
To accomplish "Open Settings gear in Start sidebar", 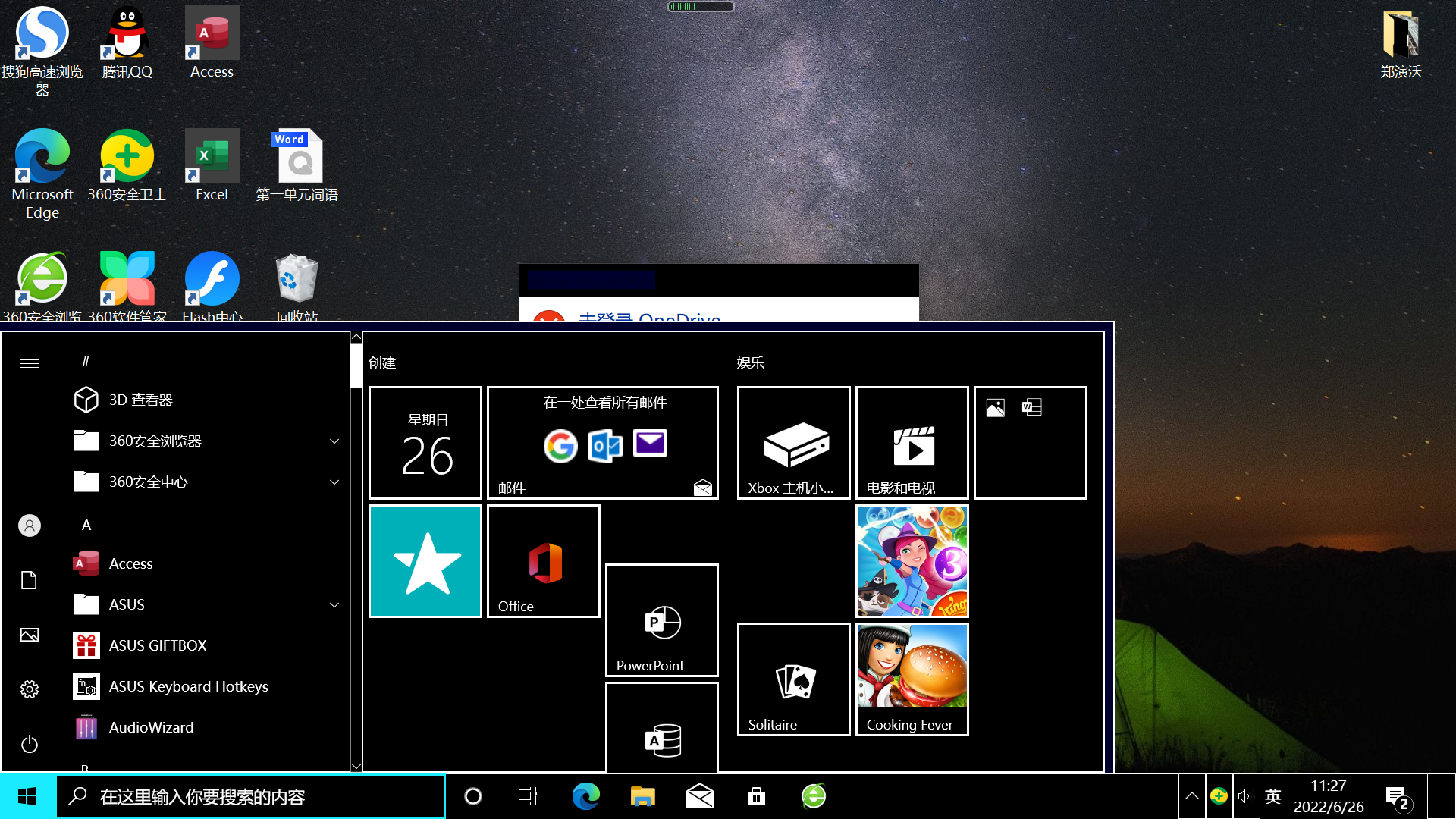I will point(30,689).
